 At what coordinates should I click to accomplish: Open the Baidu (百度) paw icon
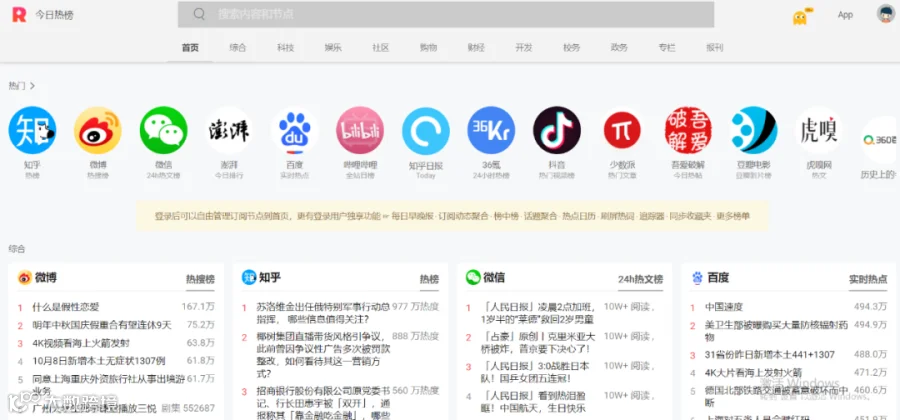(x=294, y=130)
